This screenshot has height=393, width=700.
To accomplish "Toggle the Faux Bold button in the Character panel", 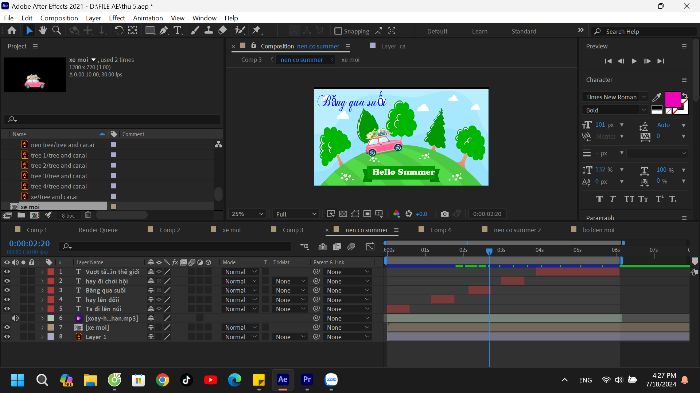I will (599, 199).
